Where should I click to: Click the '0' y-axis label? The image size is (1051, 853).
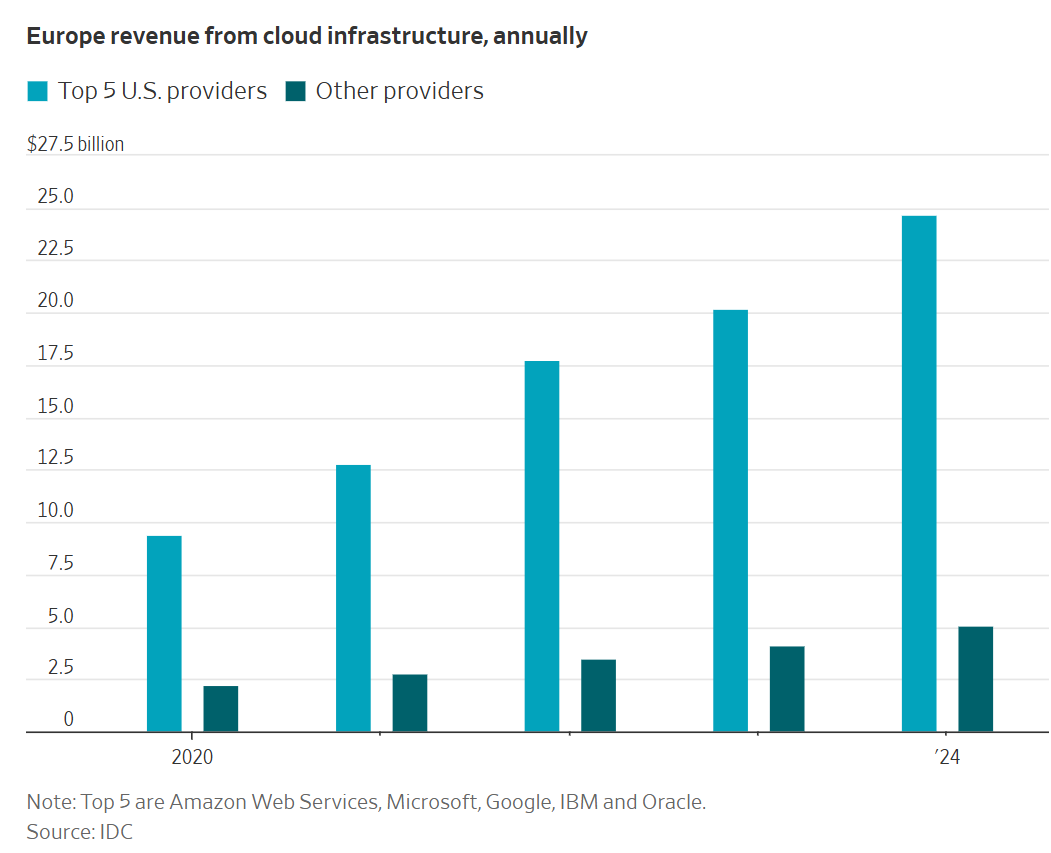(x=69, y=720)
